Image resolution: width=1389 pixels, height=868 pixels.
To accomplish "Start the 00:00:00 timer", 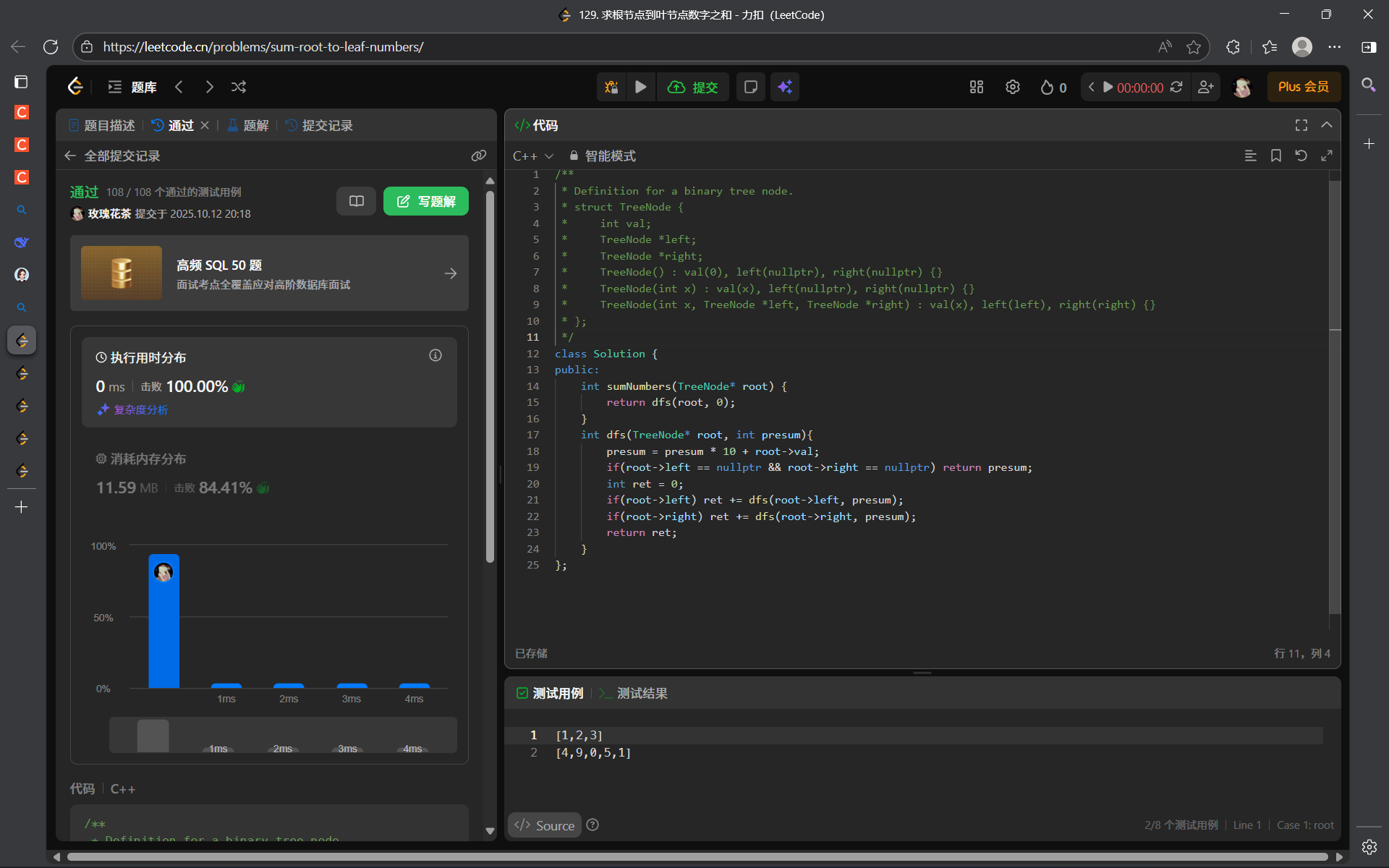I will (x=1108, y=87).
